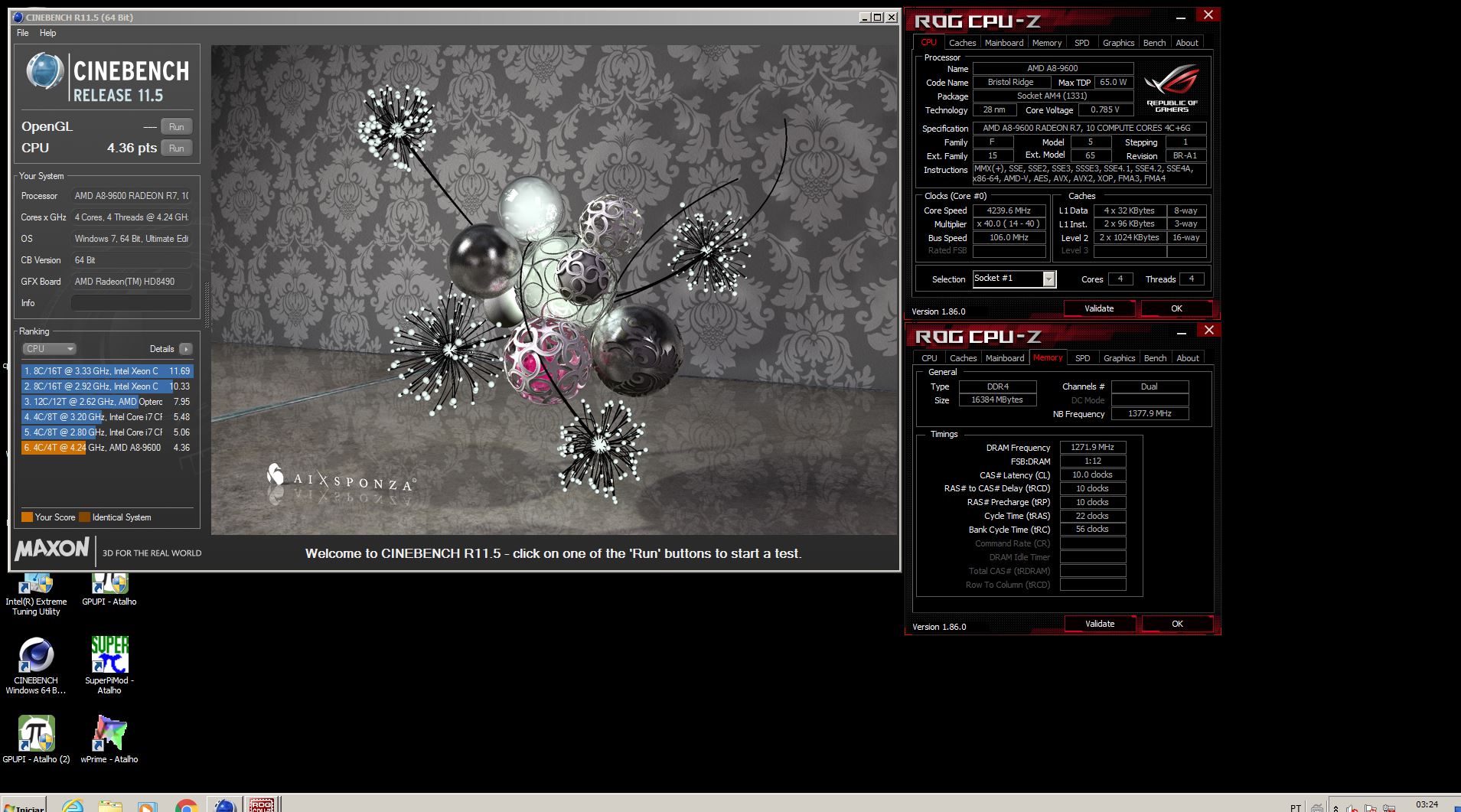Select ranking row 1 8C/16T 3.33 GHz Xeon
1461x812 pixels.
click(x=107, y=371)
